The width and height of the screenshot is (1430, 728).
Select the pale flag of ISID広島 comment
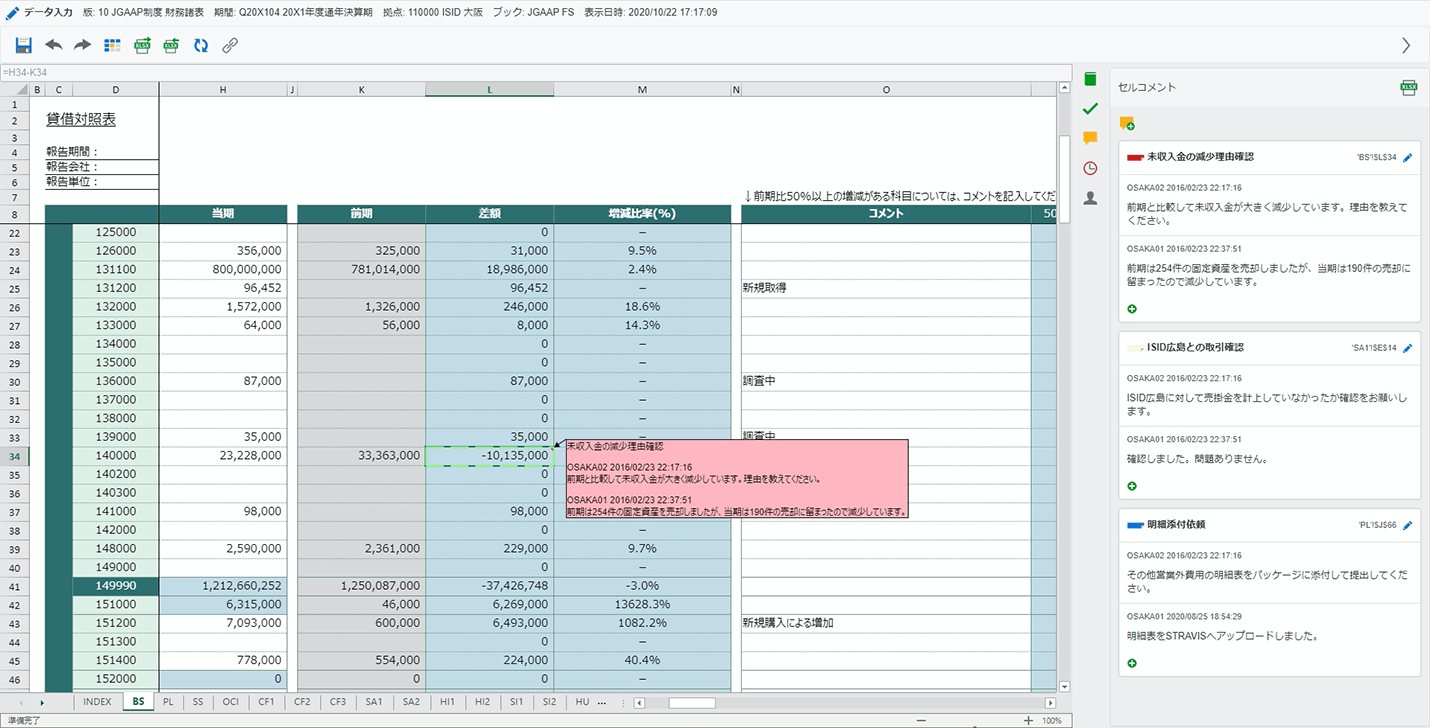(x=1135, y=348)
